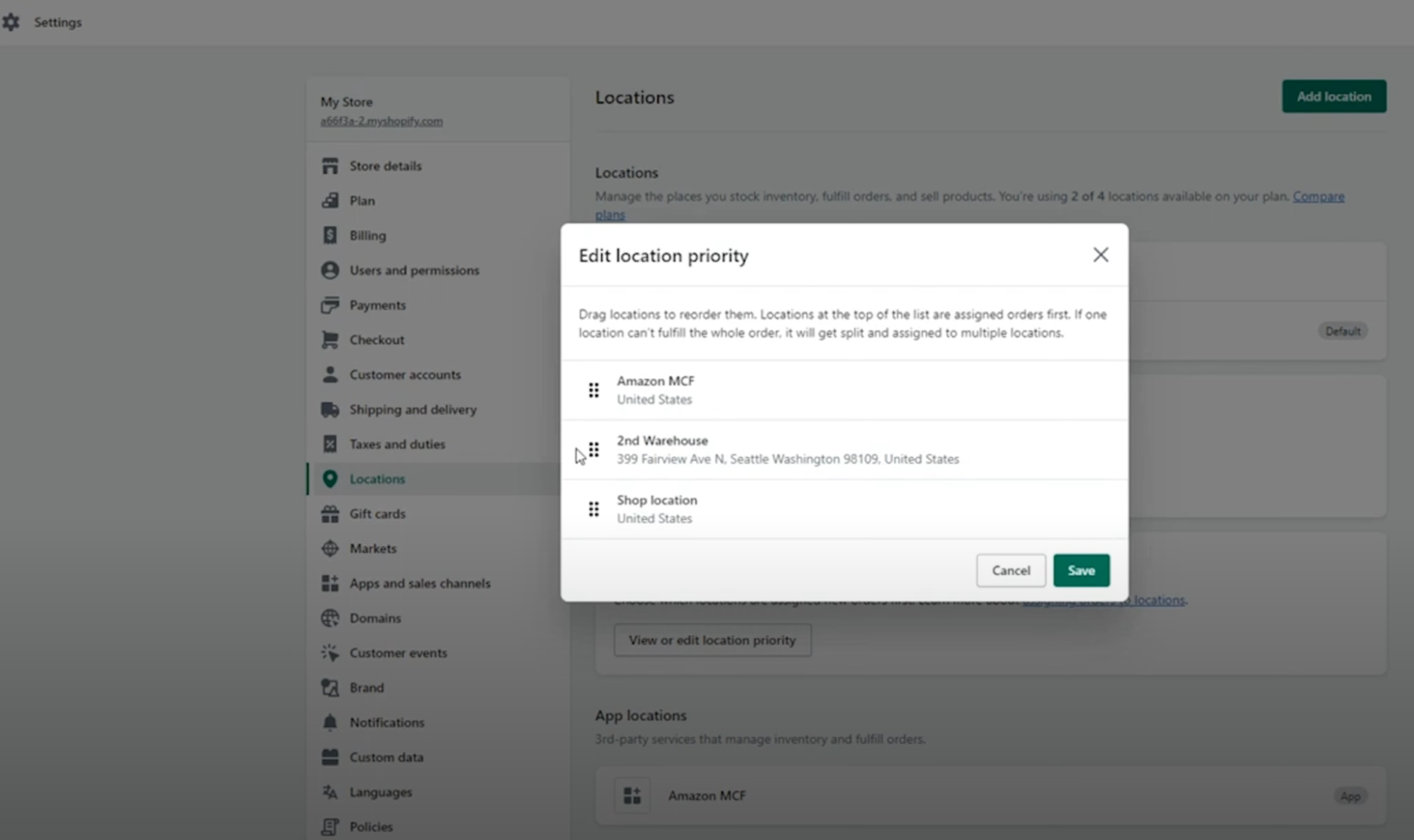1414x840 pixels.
Task: Select the Store details icon in sidebar
Action: [330, 166]
